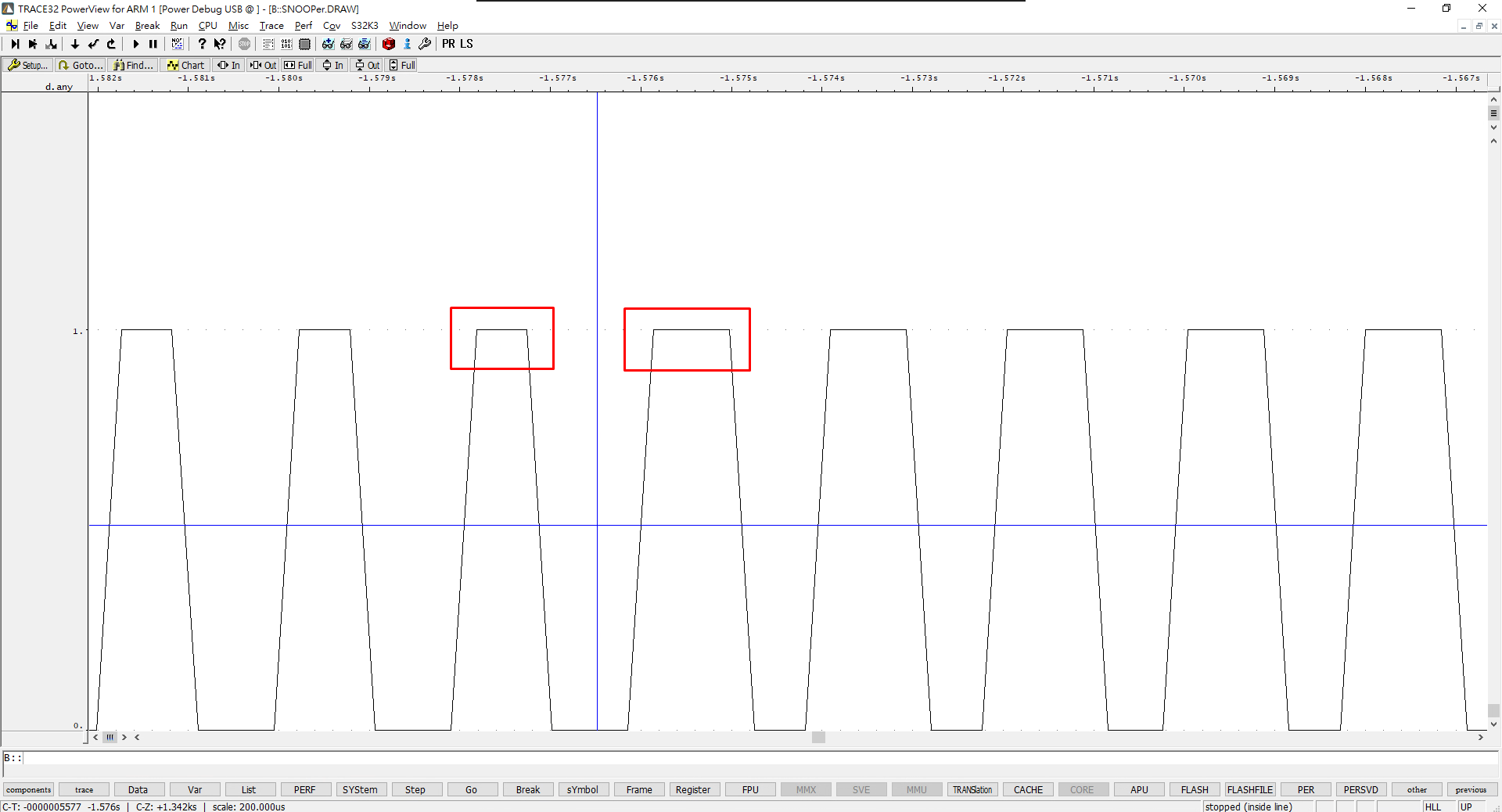Image resolution: width=1502 pixels, height=812 pixels.
Task: Zoom horizontally In on the waveform
Action: click(x=228, y=65)
